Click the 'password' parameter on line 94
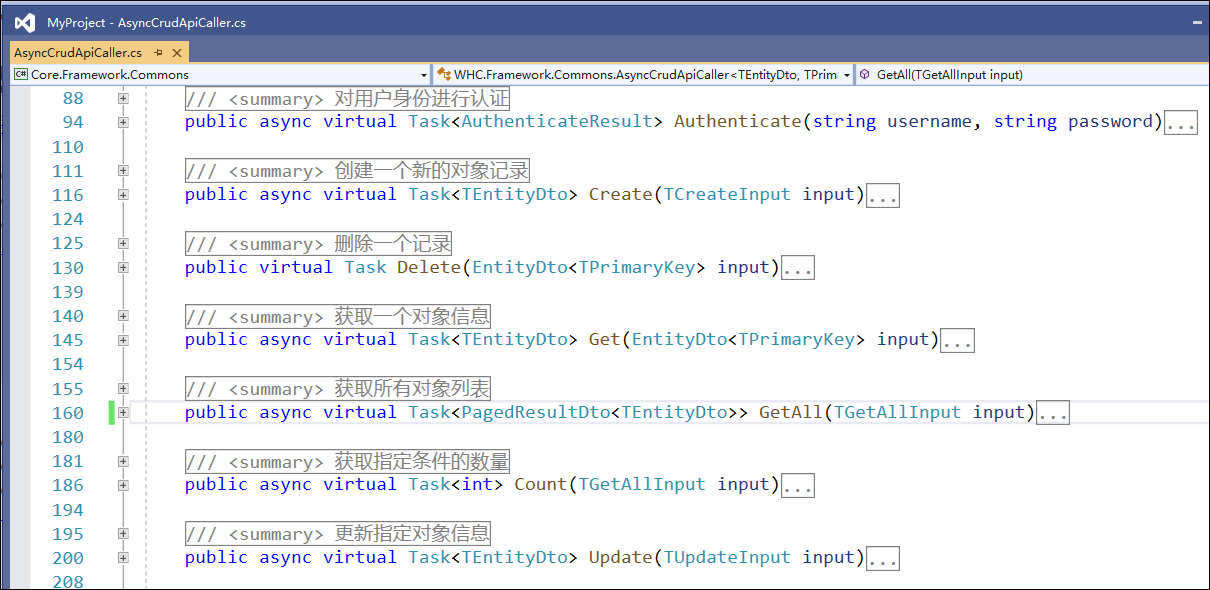 1111,122
